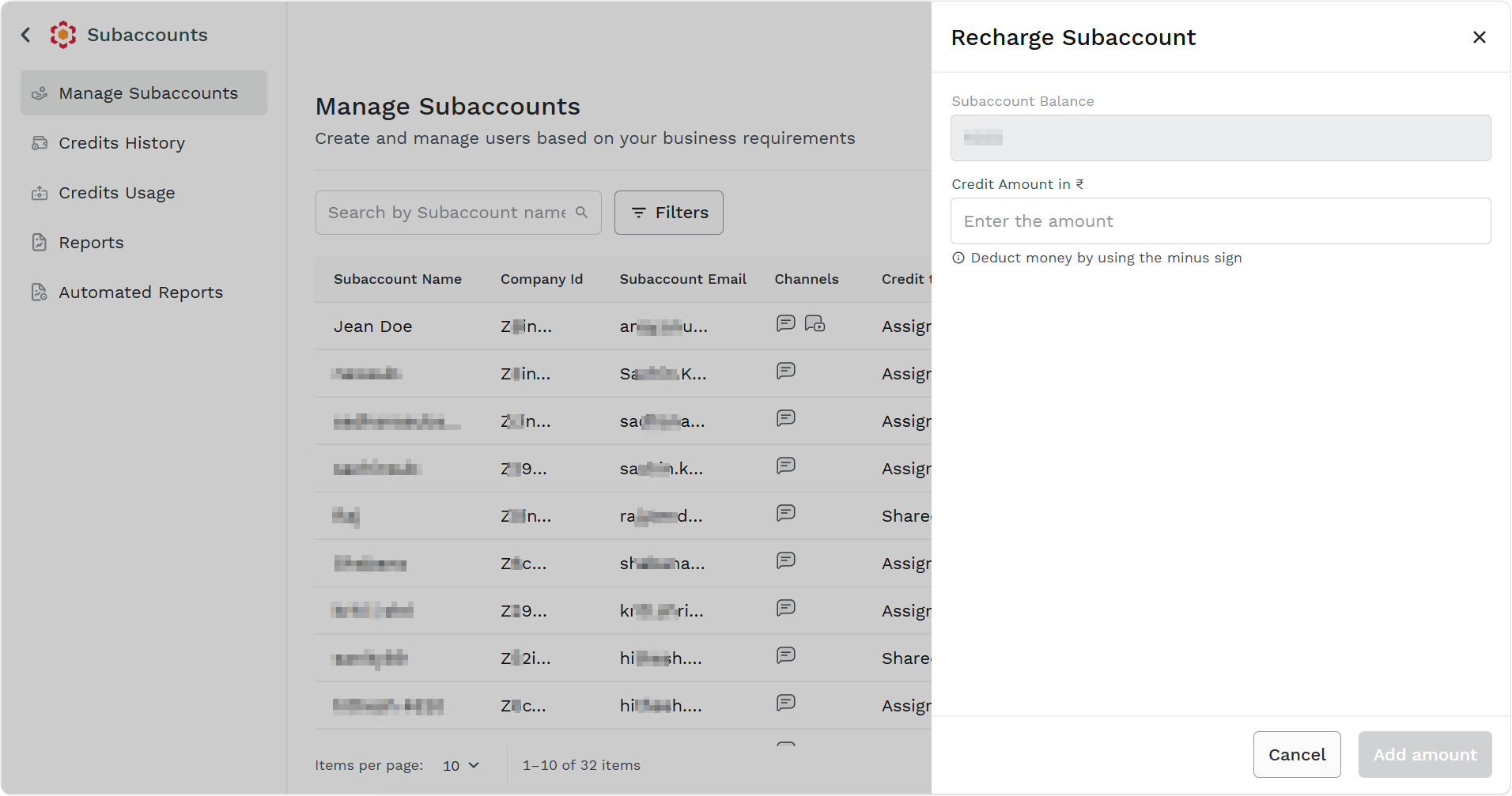This screenshot has width=1512, height=796.
Task: Click the info icon beside deduct money hint
Action: pos(958,258)
